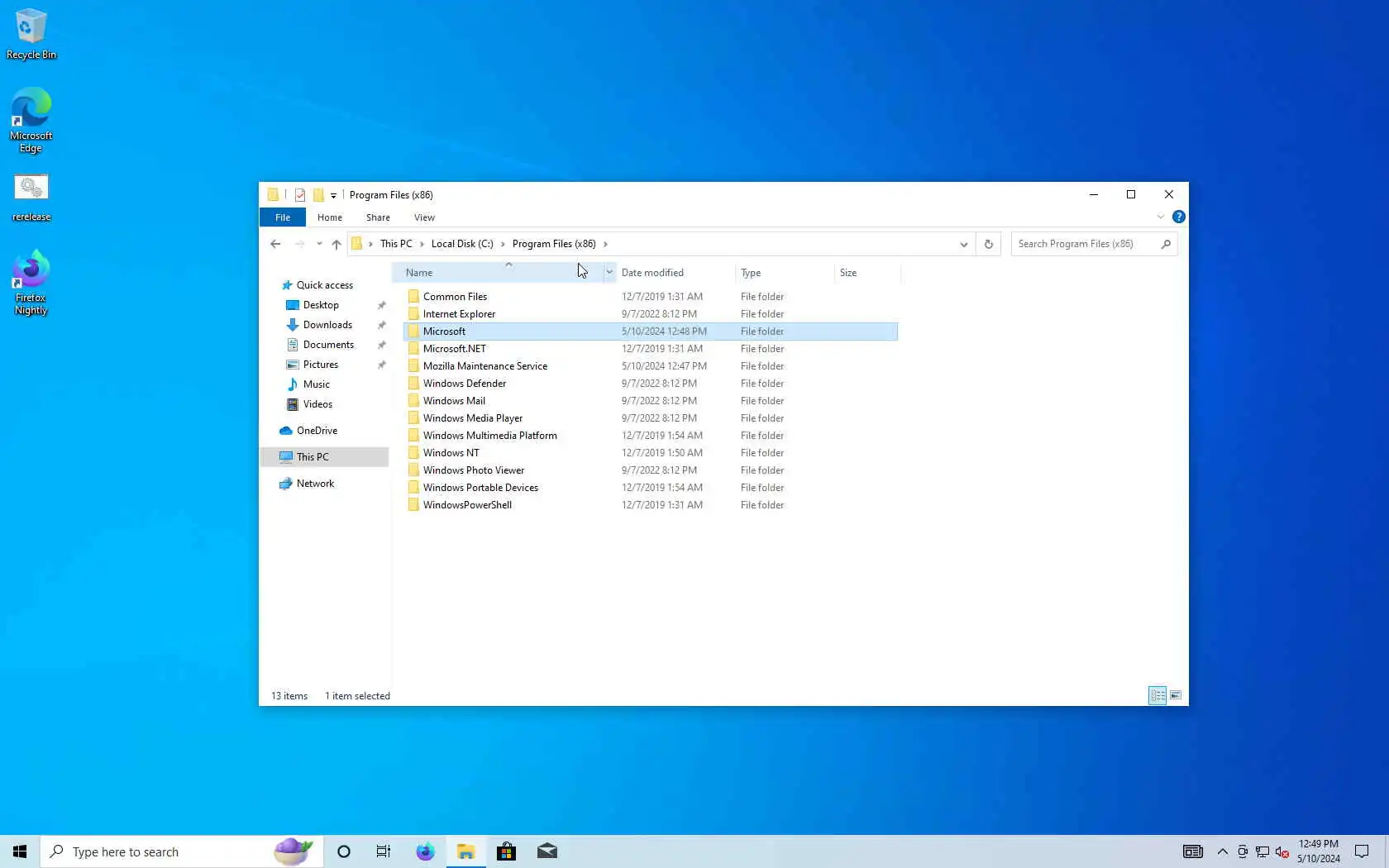
Task: Click the Properties icon in the title bar
Action: pyautogui.click(x=300, y=195)
